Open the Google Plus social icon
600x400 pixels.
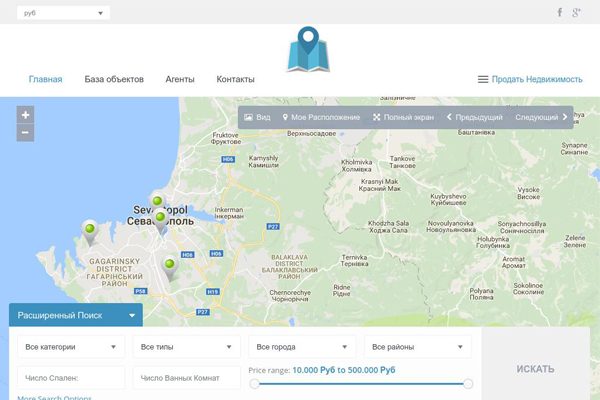pos(576,12)
